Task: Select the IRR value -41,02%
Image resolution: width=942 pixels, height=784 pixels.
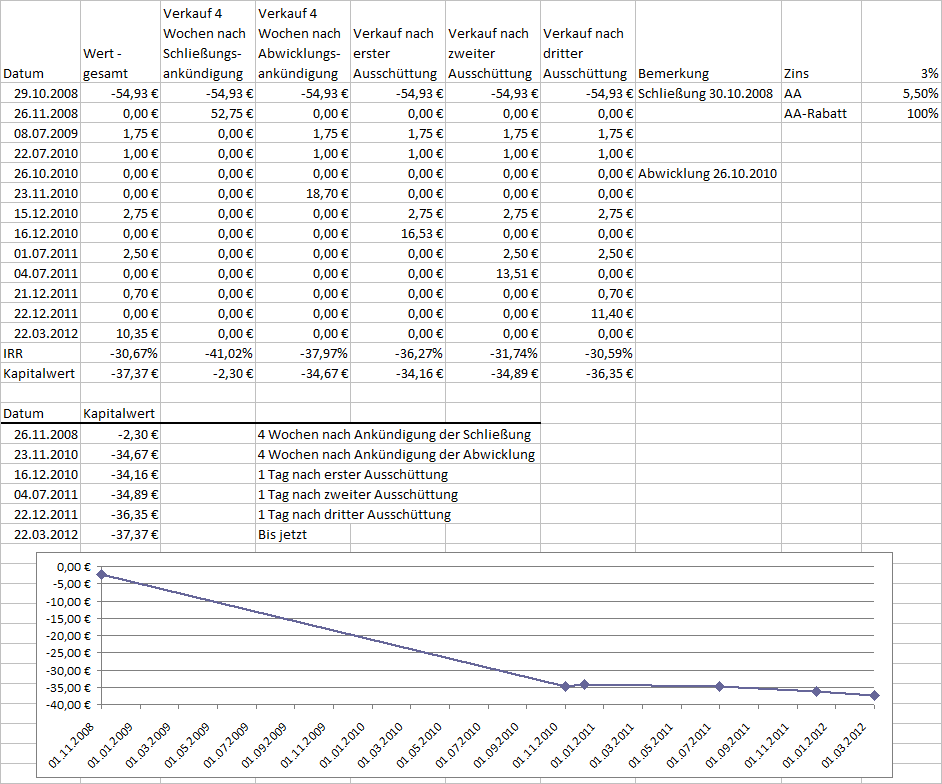Action: [208, 353]
